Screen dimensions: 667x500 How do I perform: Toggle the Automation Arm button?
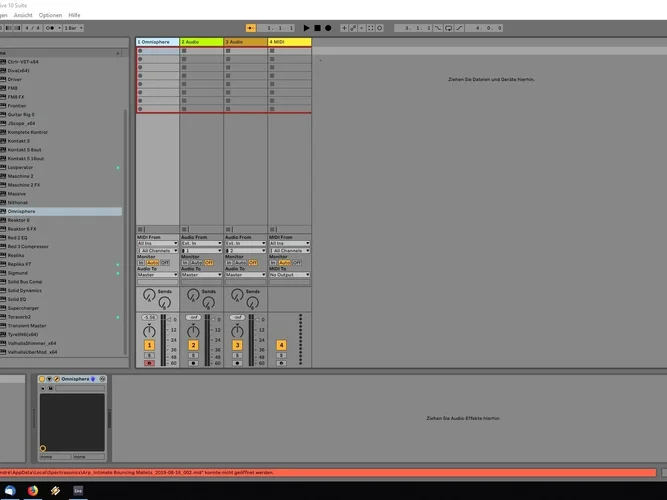point(353,28)
